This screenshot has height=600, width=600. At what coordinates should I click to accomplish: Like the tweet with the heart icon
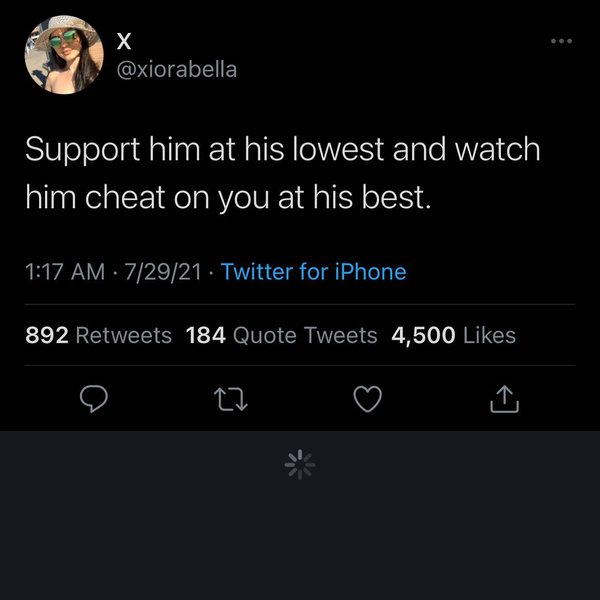click(368, 399)
